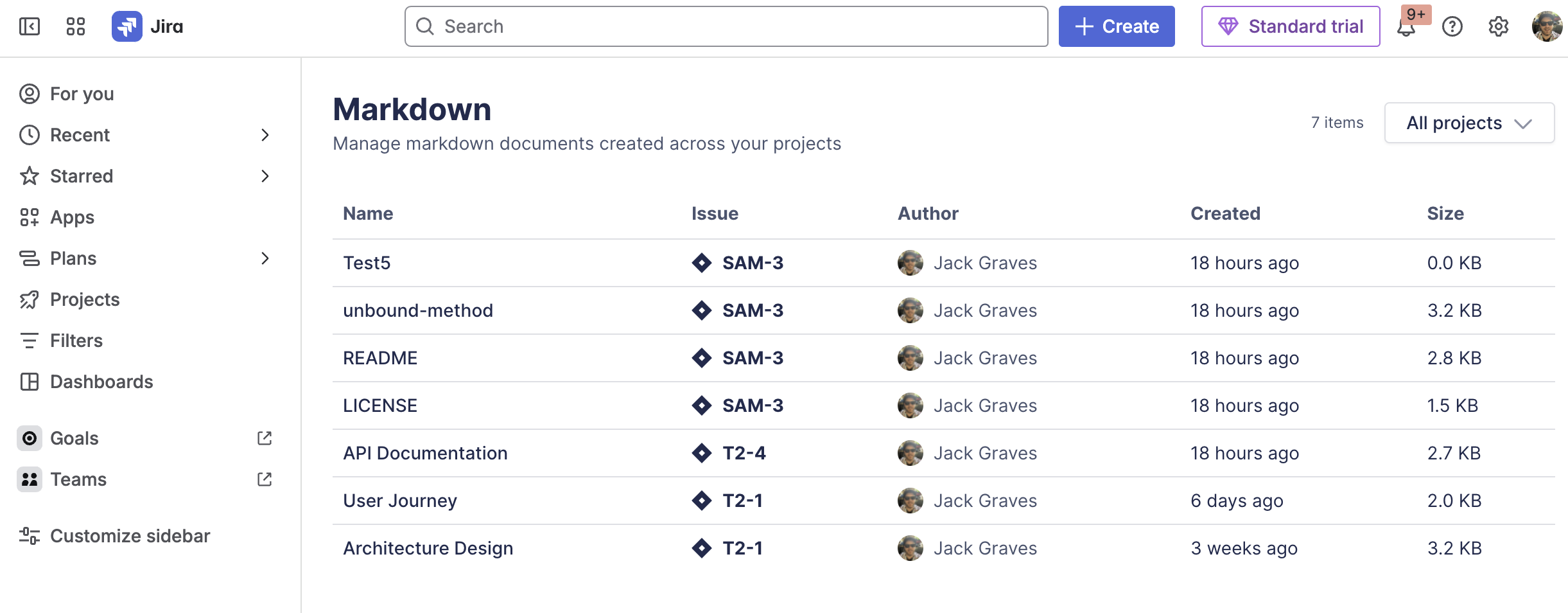The height and width of the screenshot is (613, 1568).
Task: Open the app switcher grid icon
Action: (75, 26)
